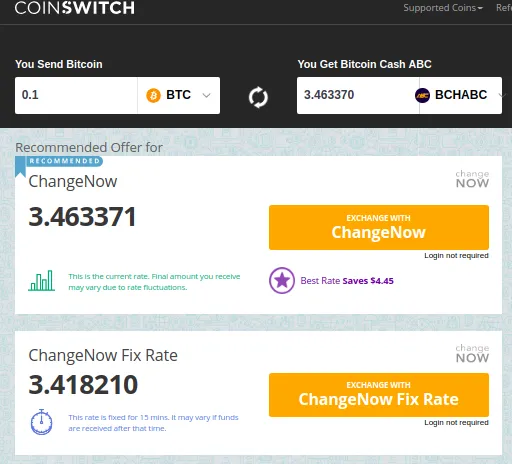Click the ChangeNow logo in recommended card
The width and height of the screenshot is (512, 464).
(x=472, y=179)
